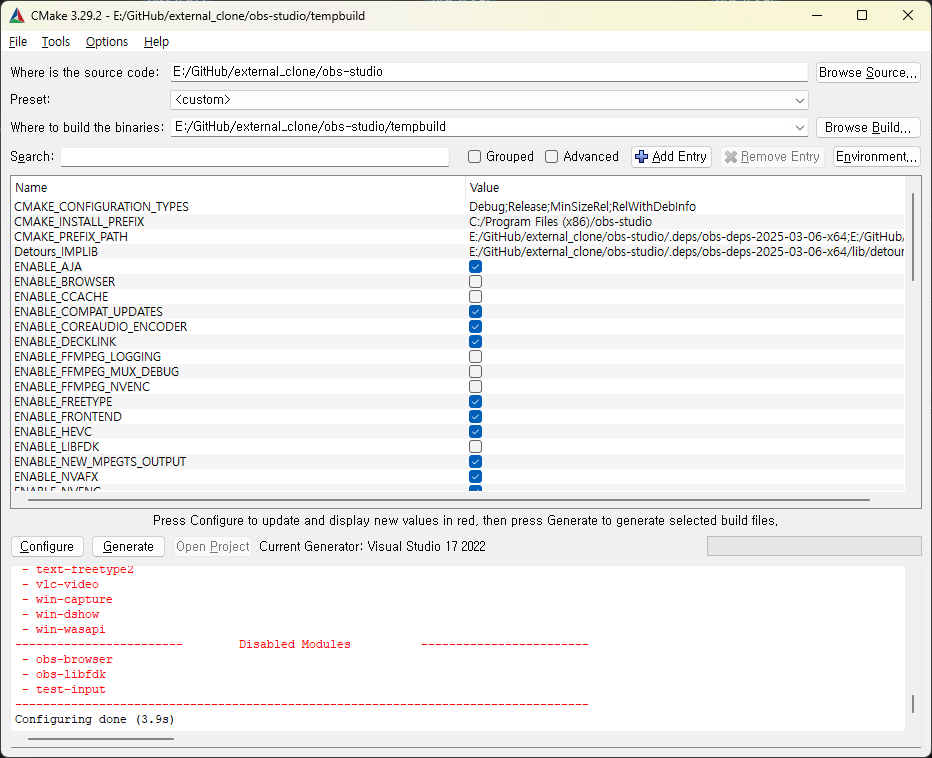Click the source code path field
Viewport: 932px width, 758px height.
[x=489, y=72]
